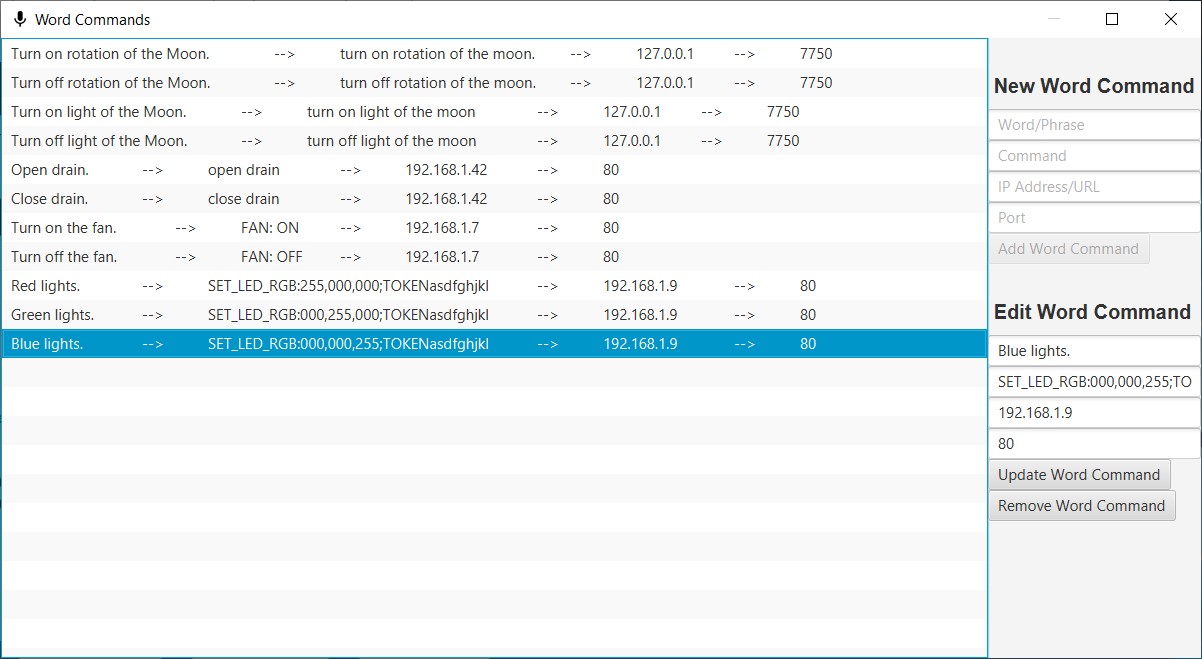Focus the new Port input field

click(1094, 218)
